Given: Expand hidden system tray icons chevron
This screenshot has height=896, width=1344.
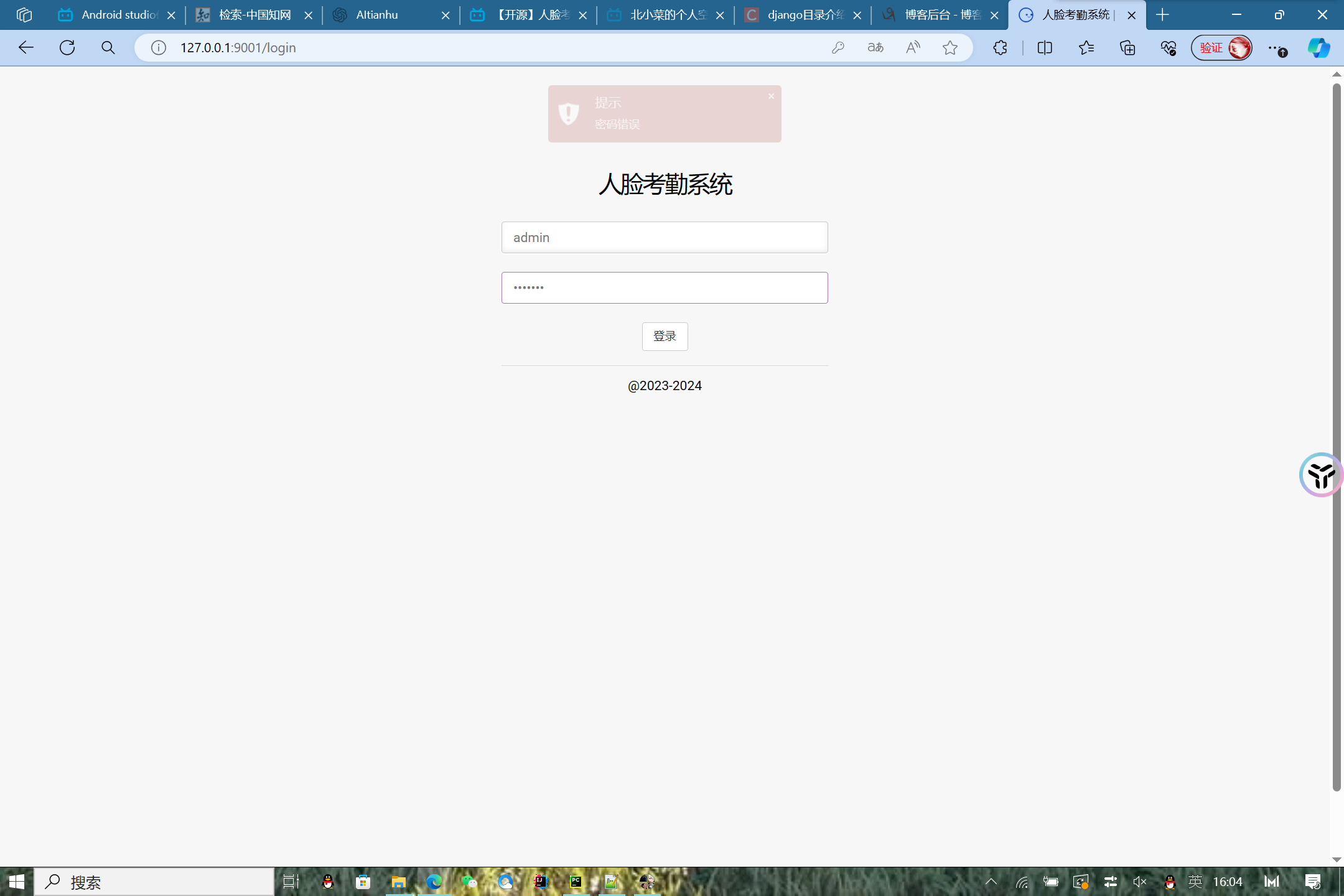Looking at the screenshot, I should (x=991, y=881).
